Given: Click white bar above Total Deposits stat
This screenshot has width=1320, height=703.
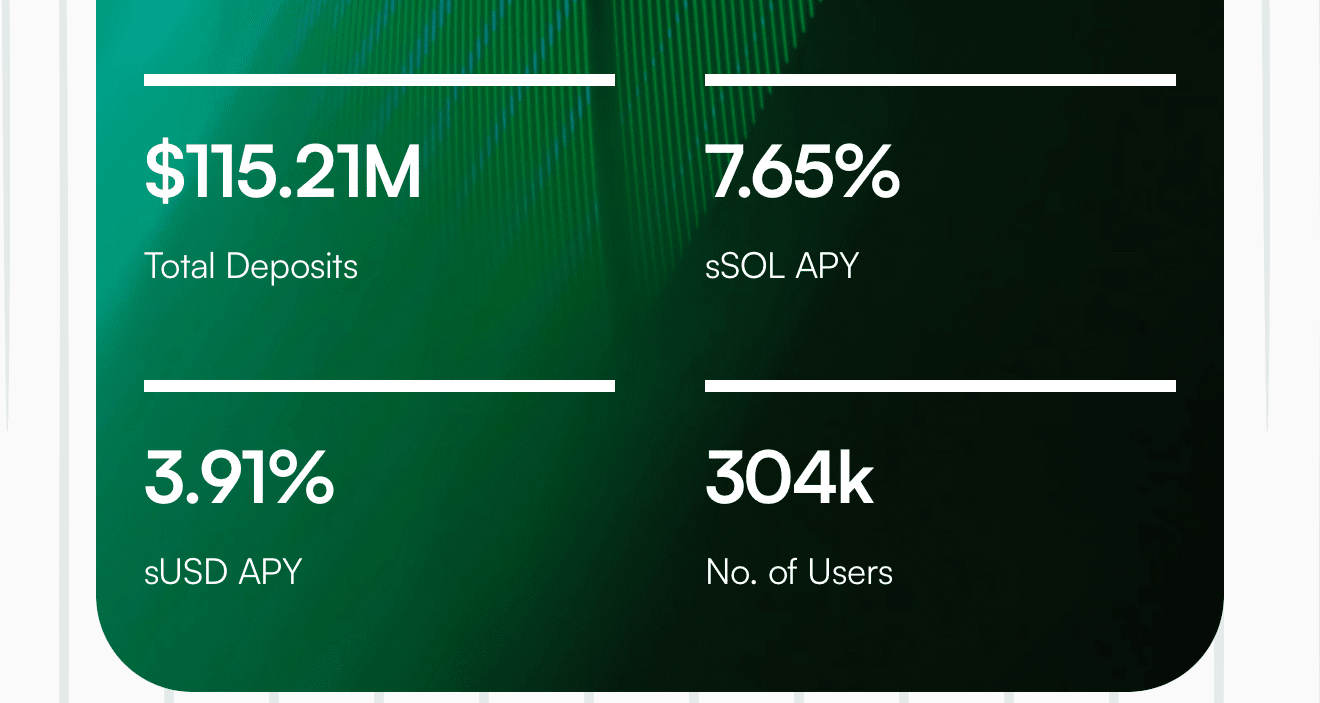Looking at the screenshot, I should 379,80.
